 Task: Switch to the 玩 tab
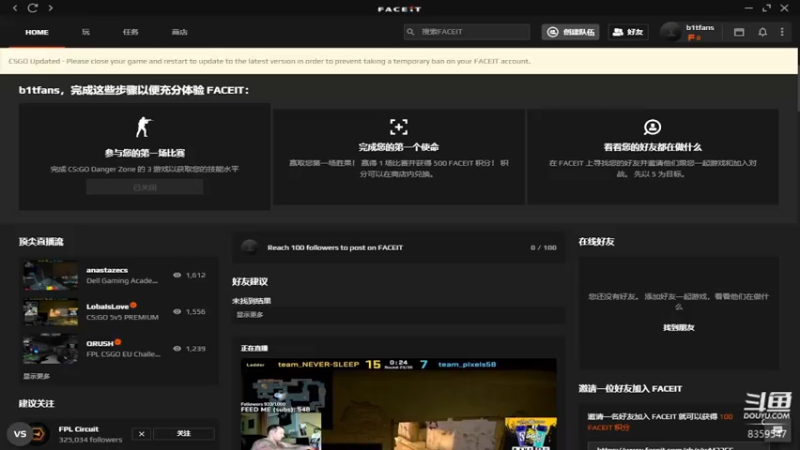tap(86, 32)
